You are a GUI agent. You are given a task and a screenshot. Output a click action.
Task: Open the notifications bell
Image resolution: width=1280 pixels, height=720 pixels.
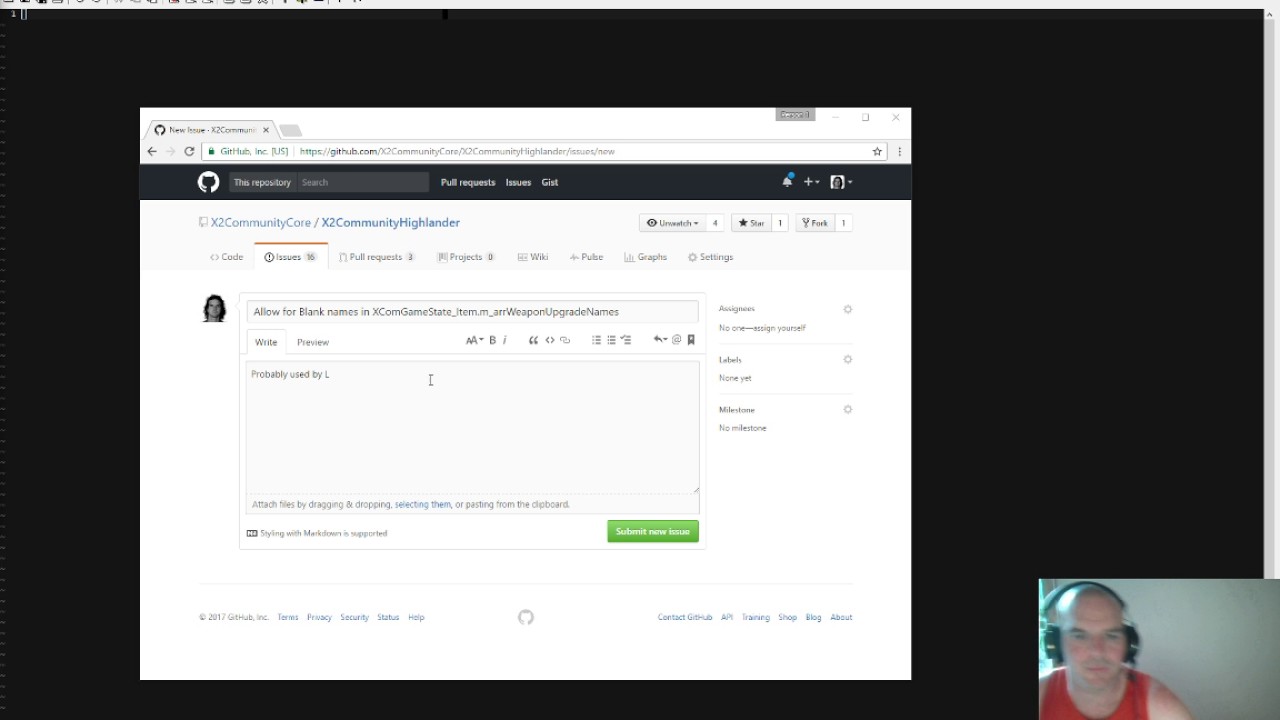[787, 181]
